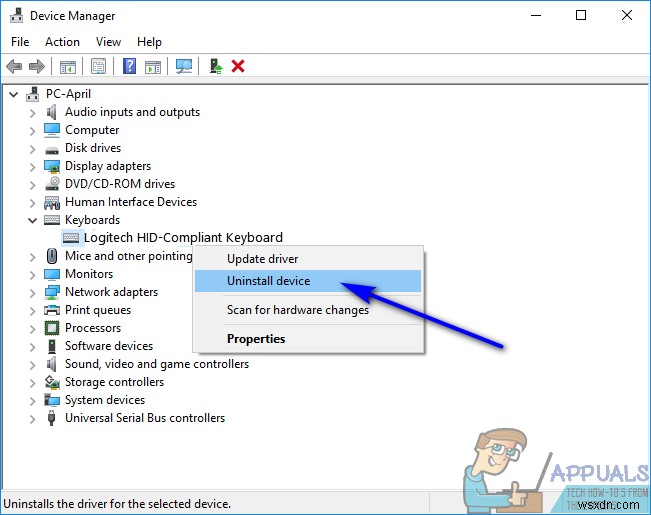Select the Software devices row
The image size is (651, 515).
click(x=109, y=346)
